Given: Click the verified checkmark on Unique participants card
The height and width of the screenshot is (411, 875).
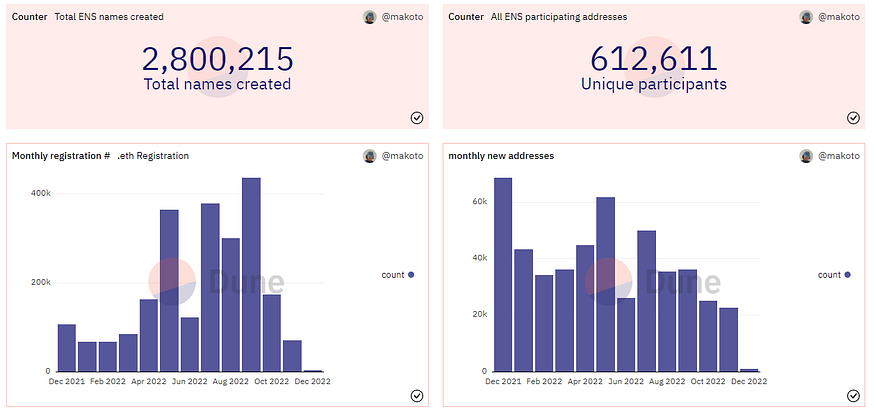Looking at the screenshot, I should coord(853,118).
